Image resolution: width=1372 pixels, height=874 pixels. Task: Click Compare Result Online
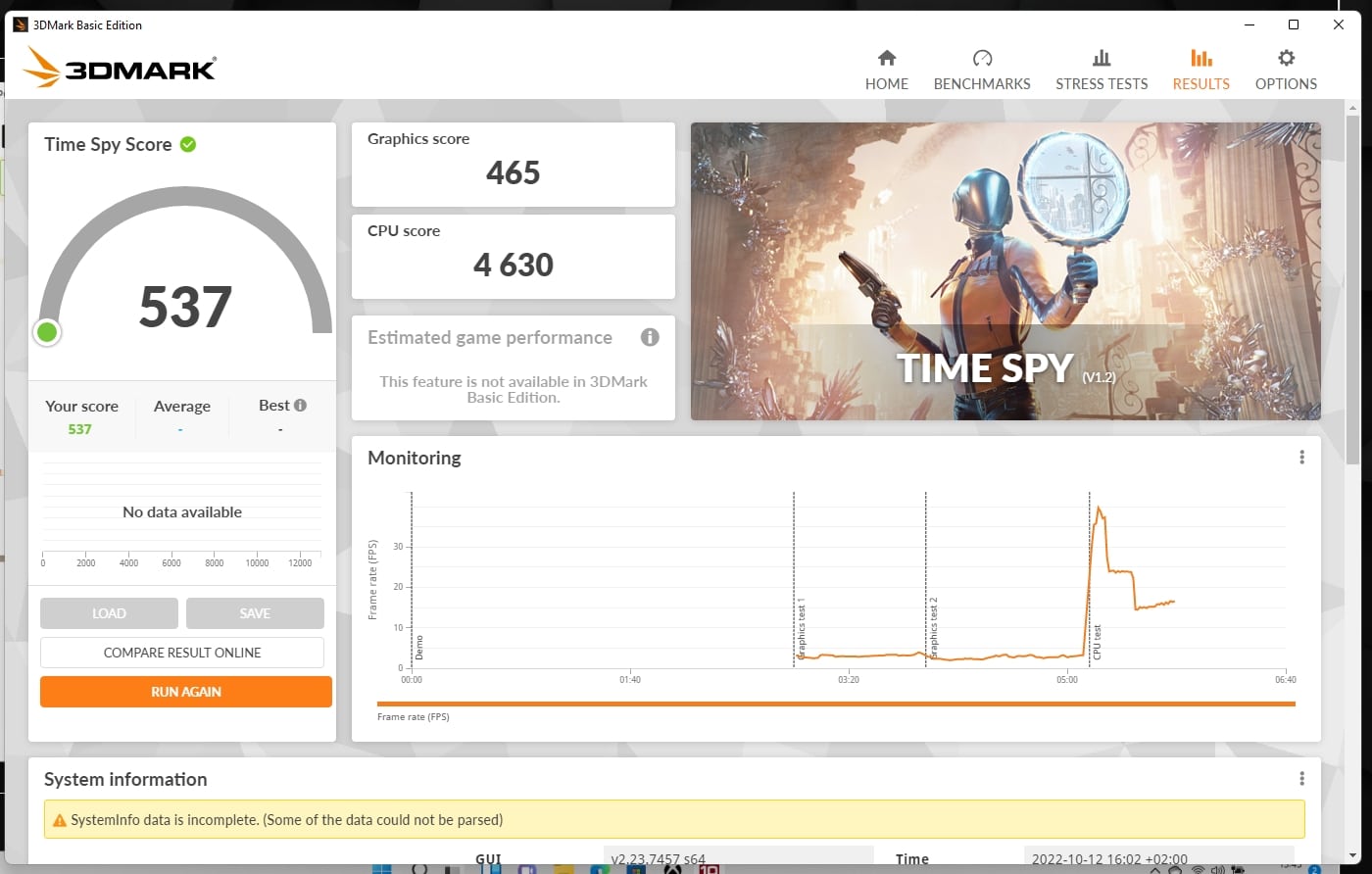[182, 653]
